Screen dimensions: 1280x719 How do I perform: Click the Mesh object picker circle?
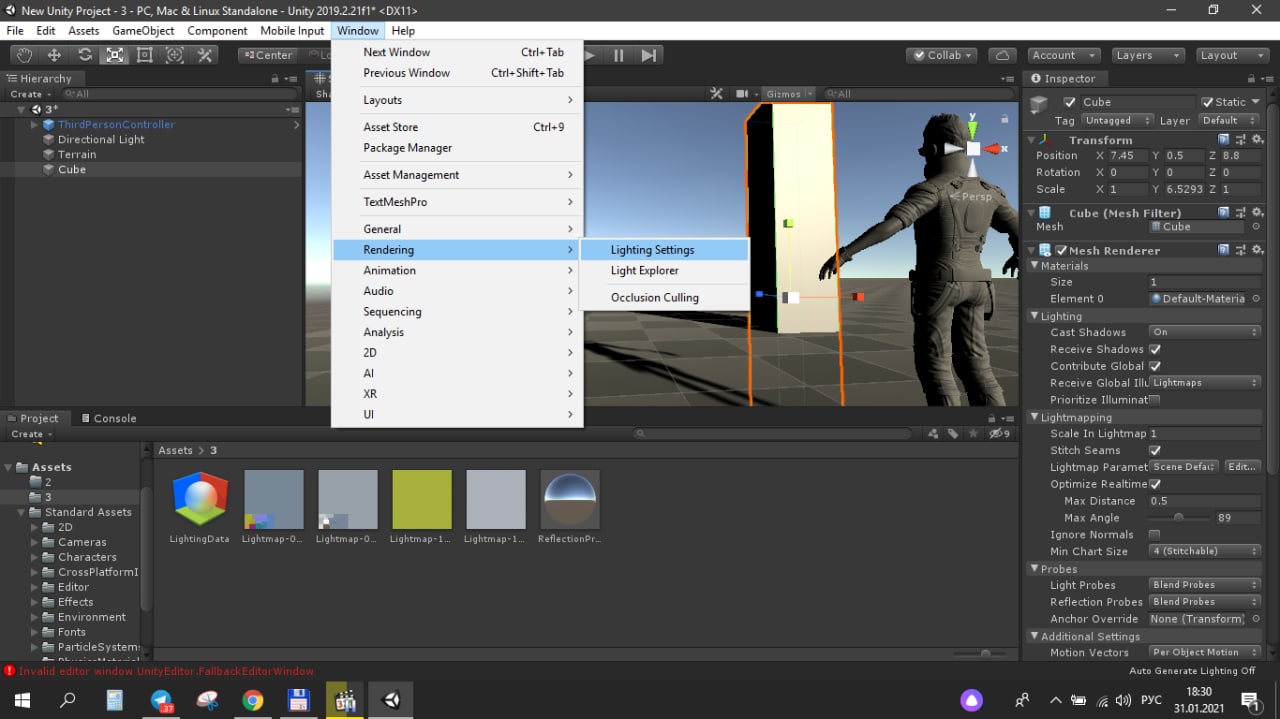1256,227
